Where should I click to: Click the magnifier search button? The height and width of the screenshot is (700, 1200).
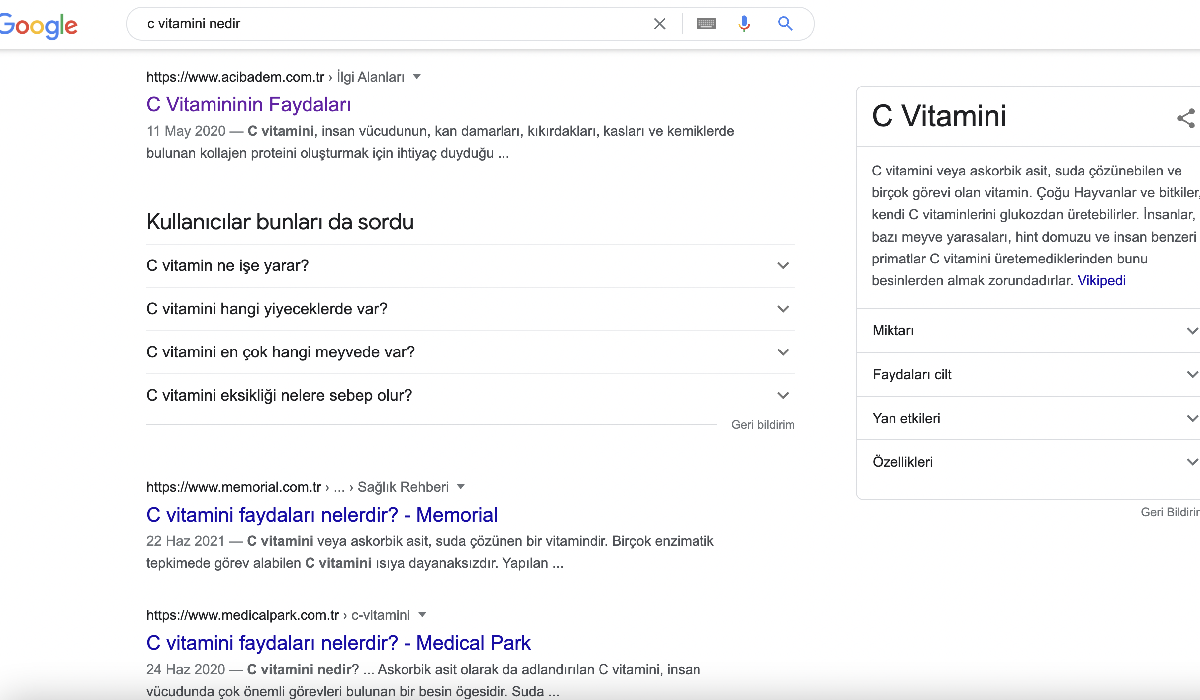pyautogui.click(x=785, y=24)
